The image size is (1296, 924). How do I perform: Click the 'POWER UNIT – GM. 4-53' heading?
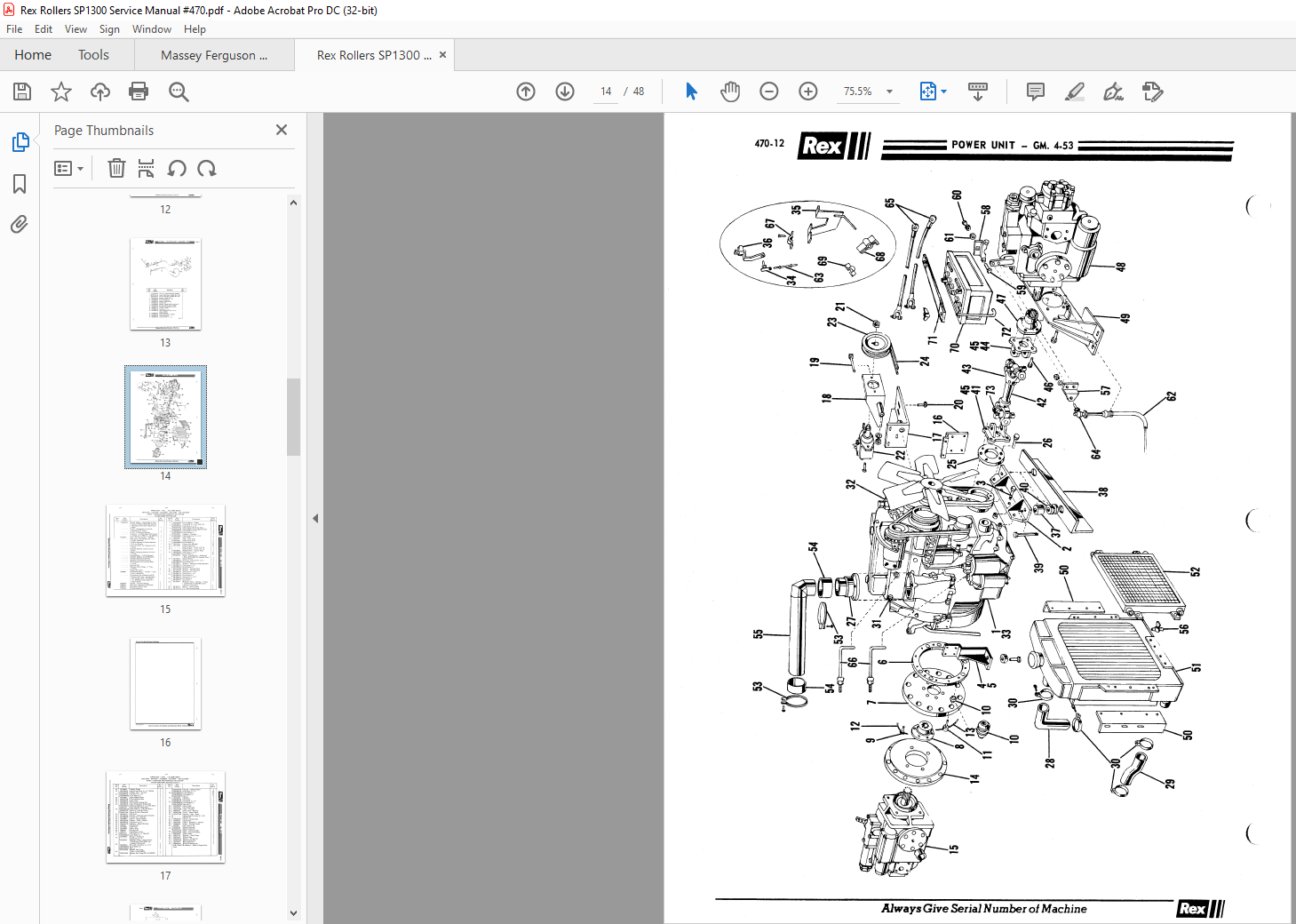tap(1012, 145)
